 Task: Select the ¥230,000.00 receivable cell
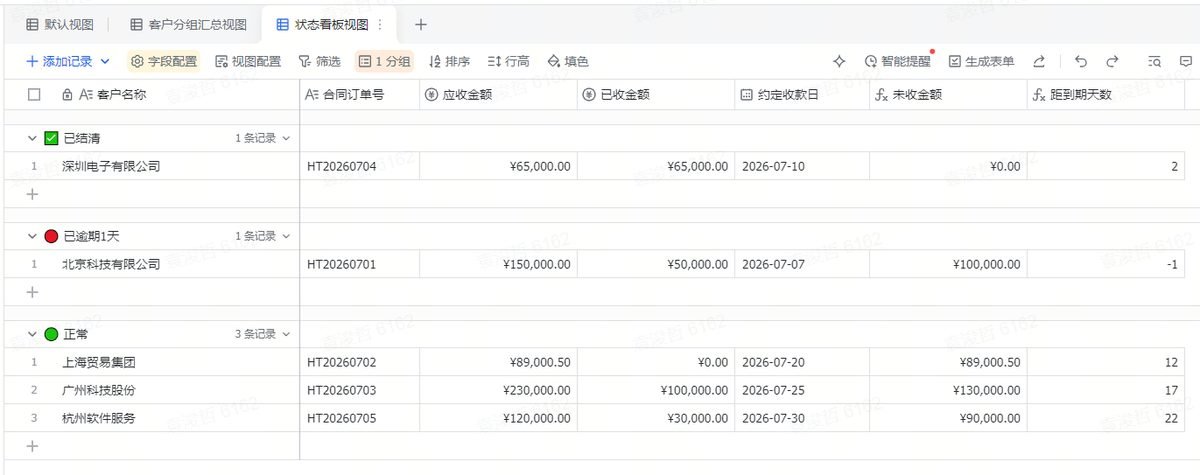point(498,390)
